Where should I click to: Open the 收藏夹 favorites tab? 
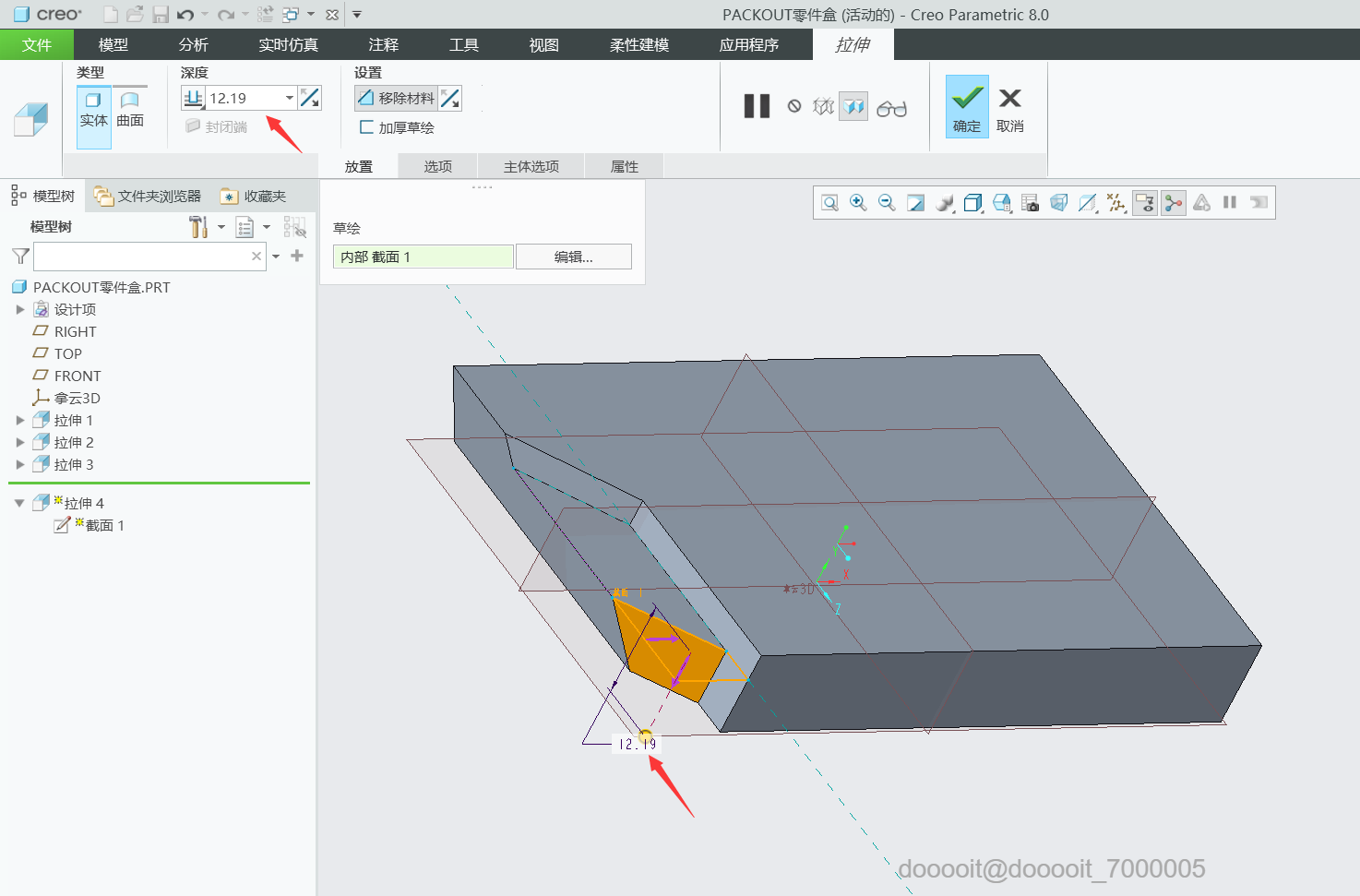(254, 196)
